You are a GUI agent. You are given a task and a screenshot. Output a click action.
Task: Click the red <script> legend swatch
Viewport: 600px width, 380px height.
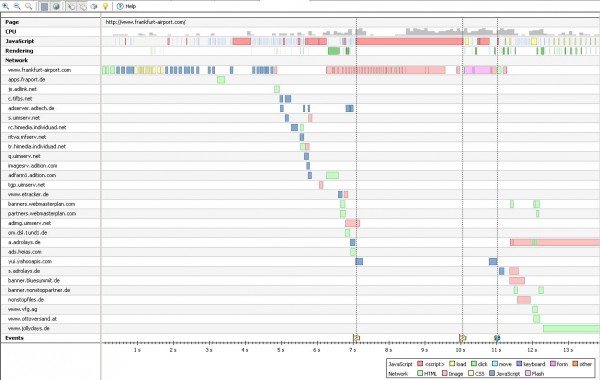(420, 364)
